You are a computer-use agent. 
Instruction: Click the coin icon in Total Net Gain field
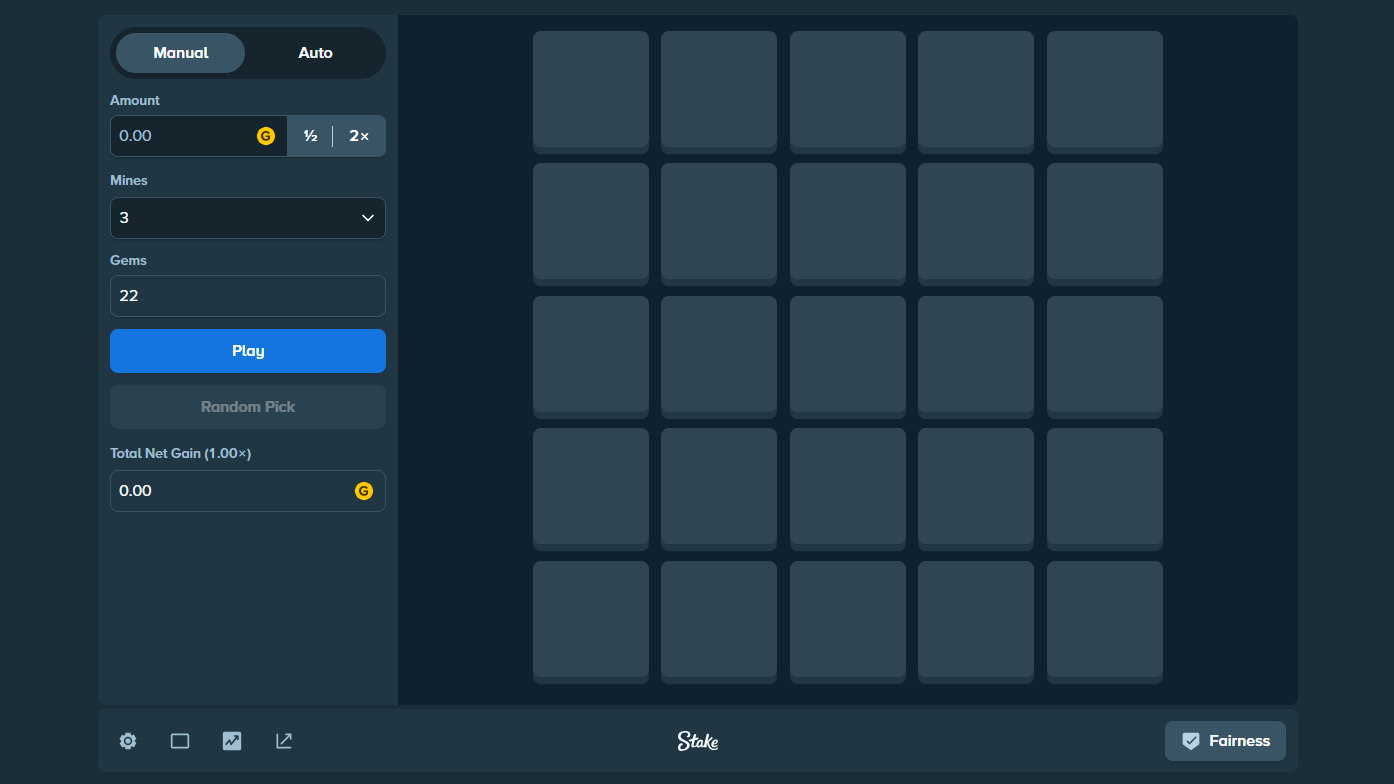pos(364,491)
